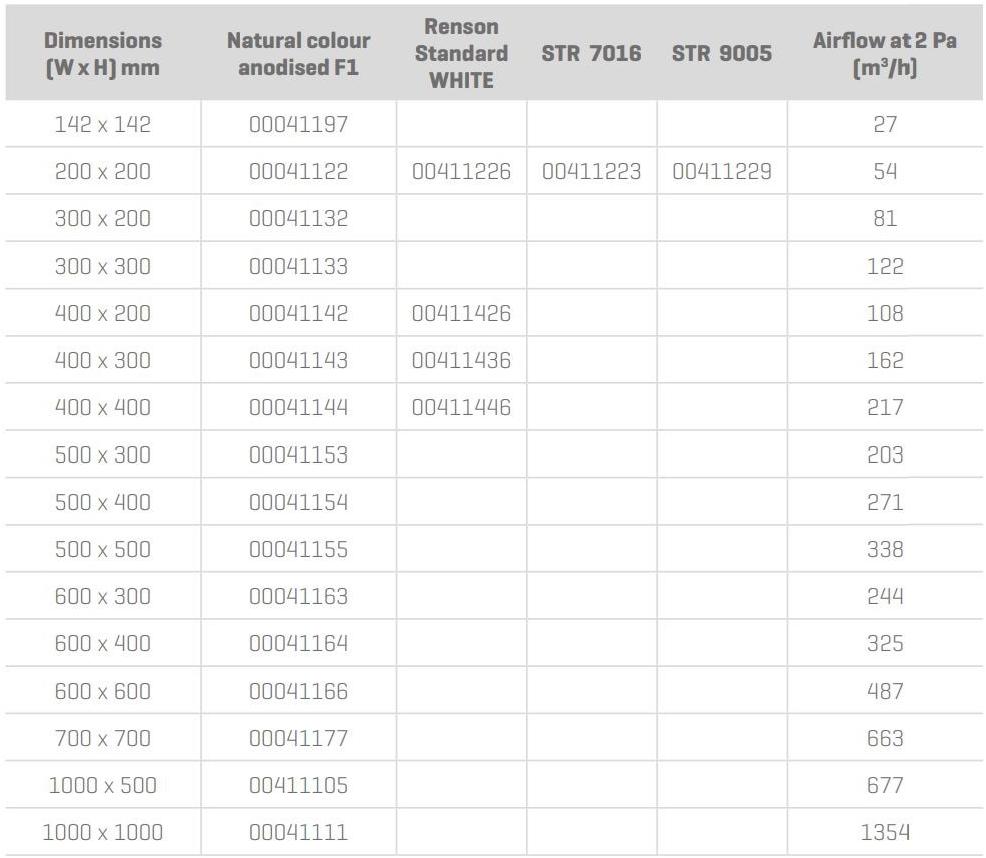Click article number 00041155
986x858 pixels.
(298, 549)
